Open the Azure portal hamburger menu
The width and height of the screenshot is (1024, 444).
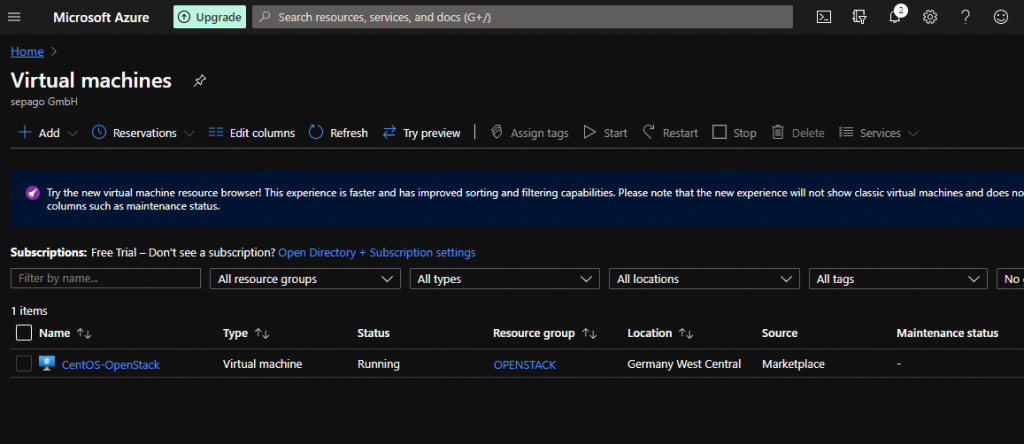pos(14,17)
